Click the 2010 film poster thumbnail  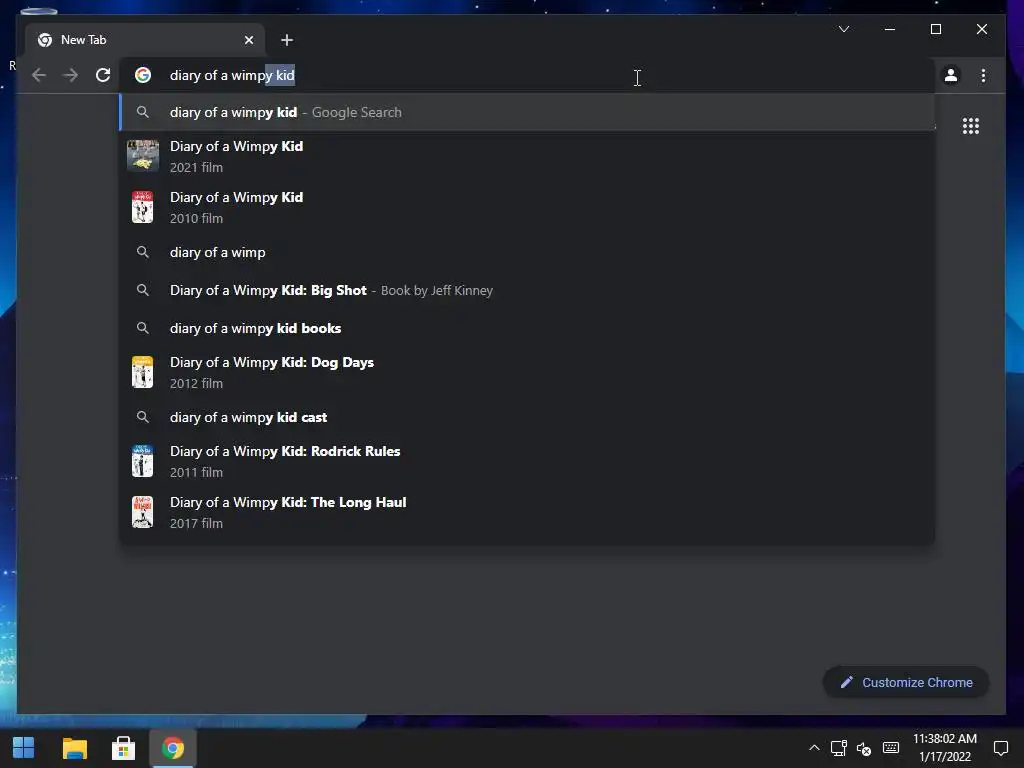click(142, 207)
